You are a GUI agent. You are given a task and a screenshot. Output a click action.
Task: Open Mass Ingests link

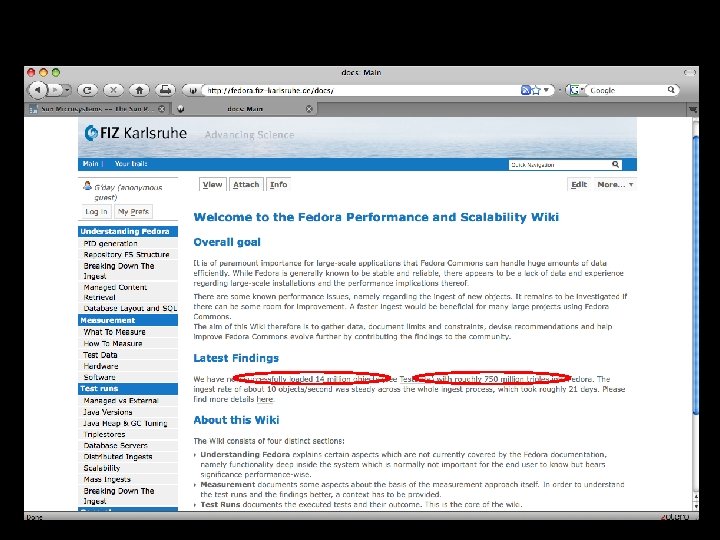pyautogui.click(x=107, y=479)
